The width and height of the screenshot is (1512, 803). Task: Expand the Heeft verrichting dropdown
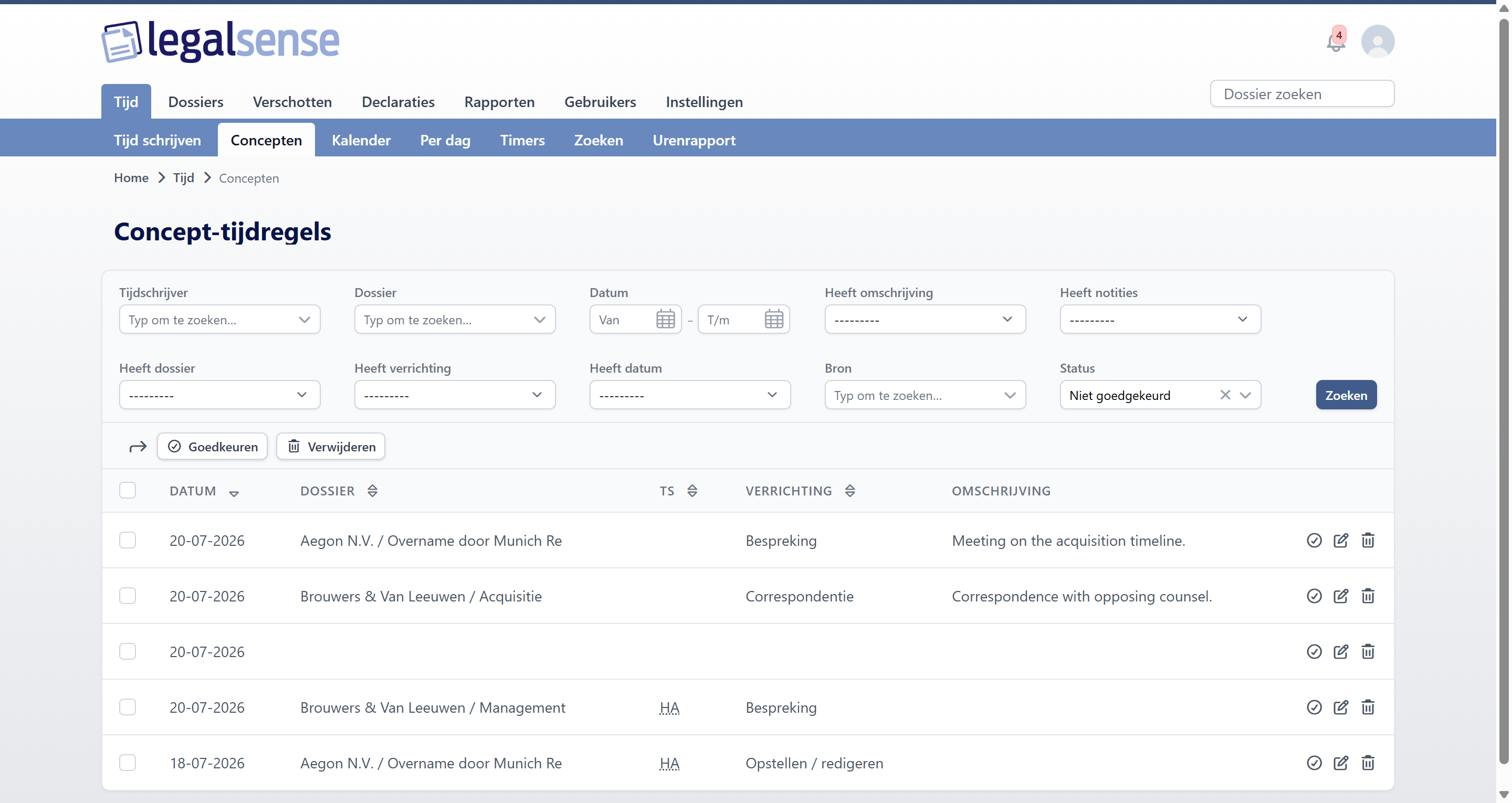coord(454,395)
